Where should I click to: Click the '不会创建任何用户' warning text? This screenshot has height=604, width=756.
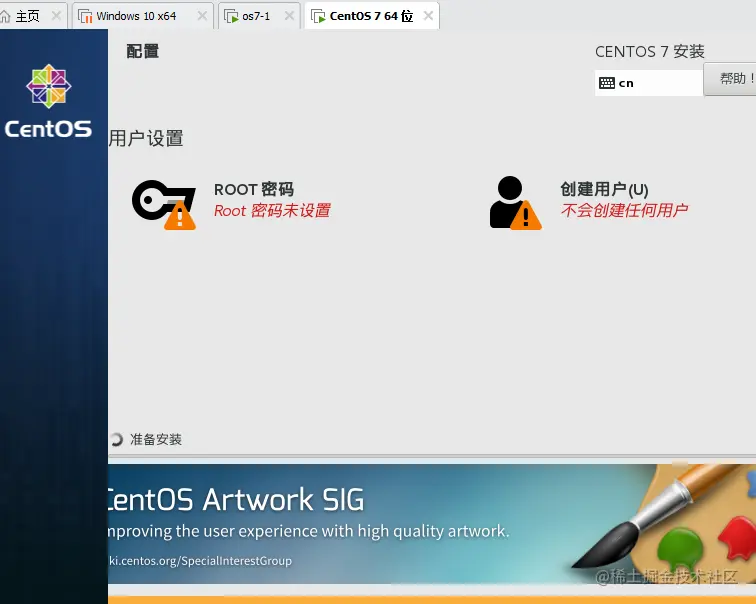click(624, 210)
